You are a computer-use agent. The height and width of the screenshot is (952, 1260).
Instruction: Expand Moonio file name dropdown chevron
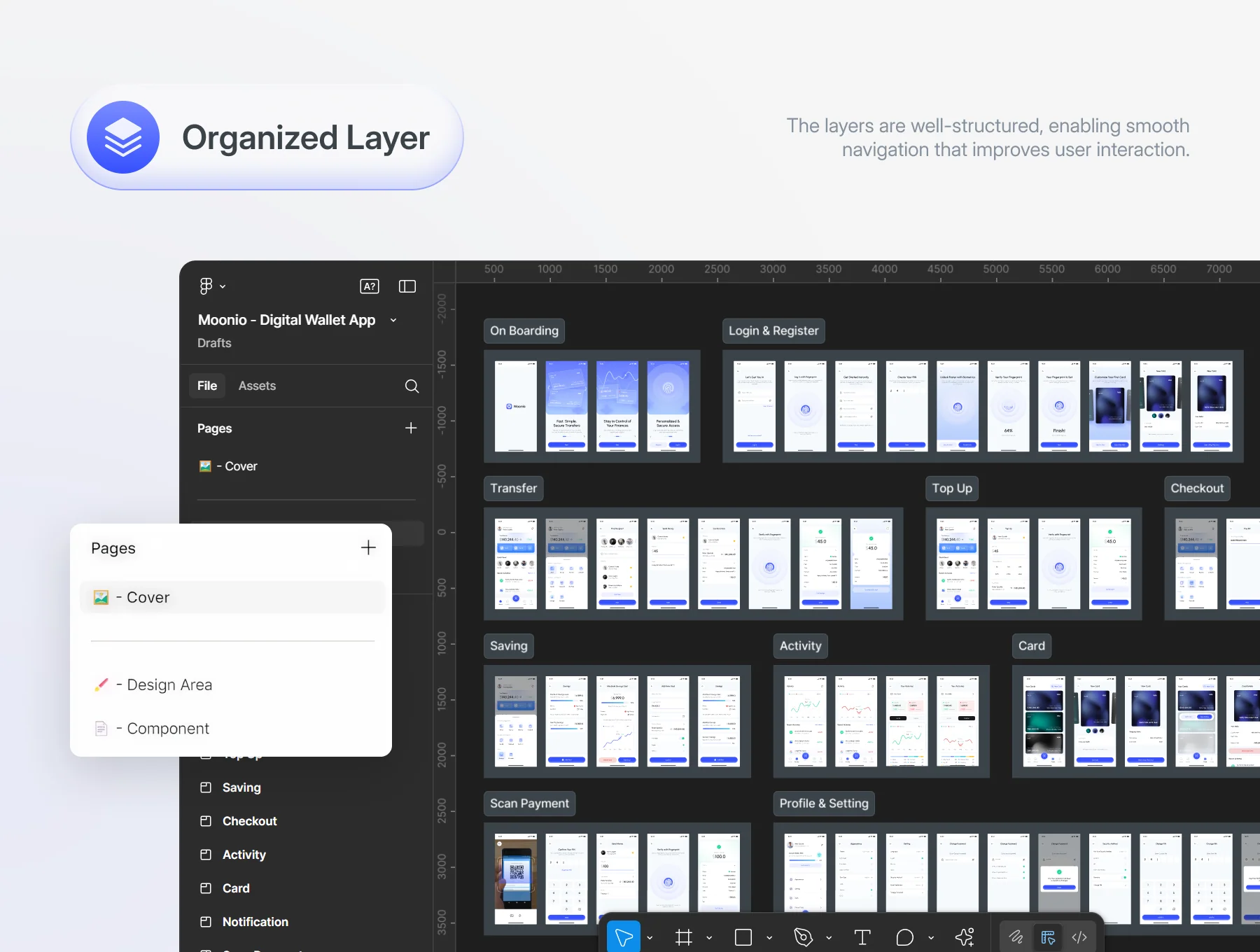pos(393,320)
